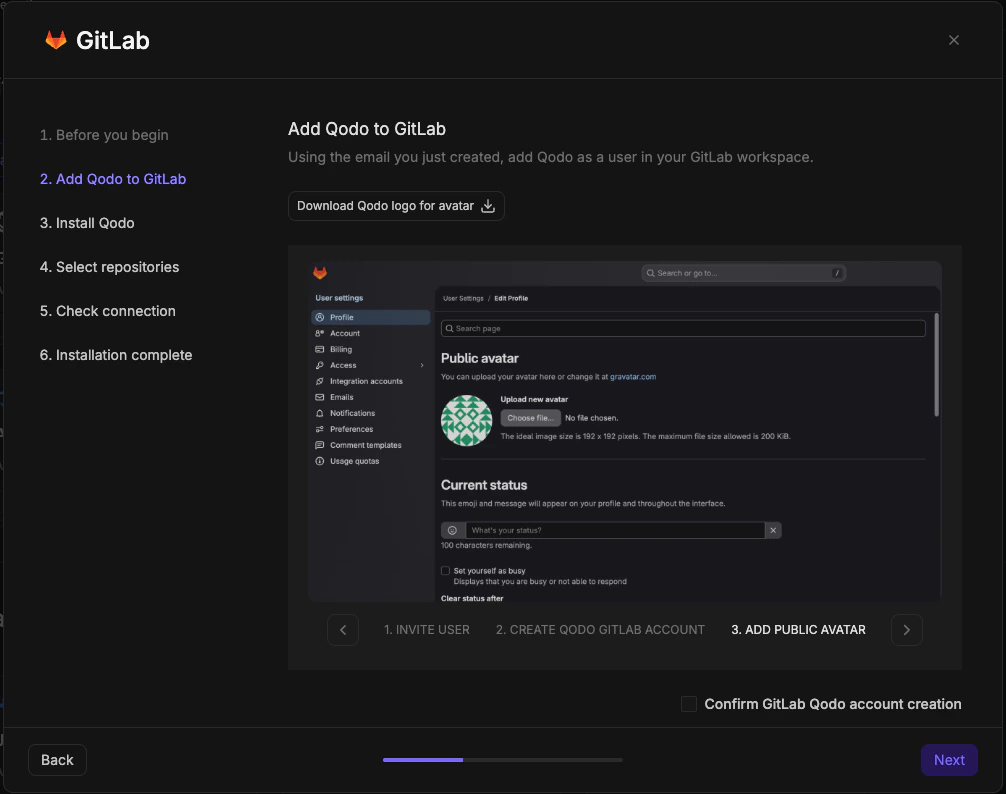Click User Settings breadcrumb in preview
Image resolution: width=1006 pixels, height=794 pixels.
463,298
